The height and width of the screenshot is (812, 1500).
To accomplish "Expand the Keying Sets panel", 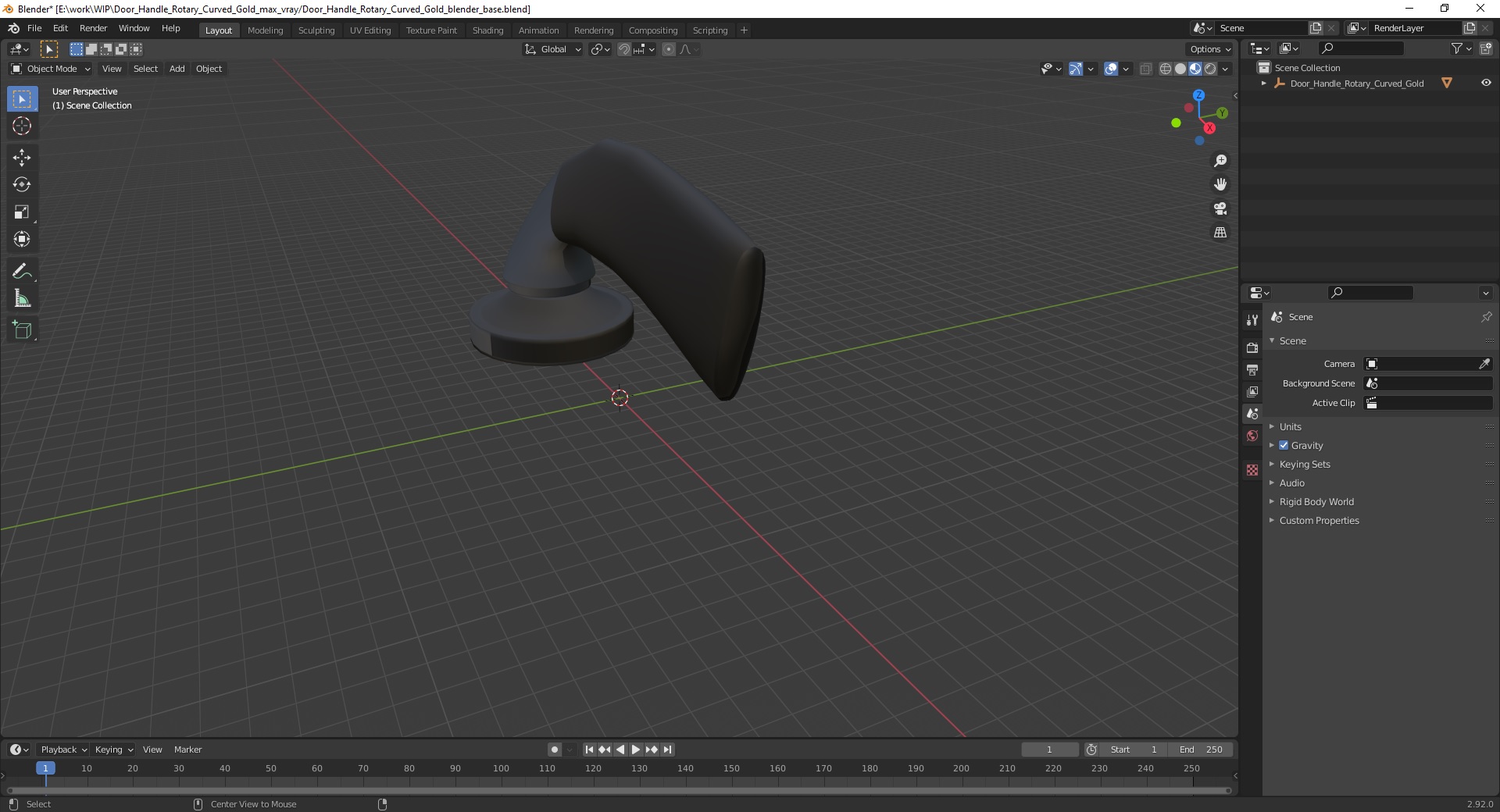I will 1304,464.
